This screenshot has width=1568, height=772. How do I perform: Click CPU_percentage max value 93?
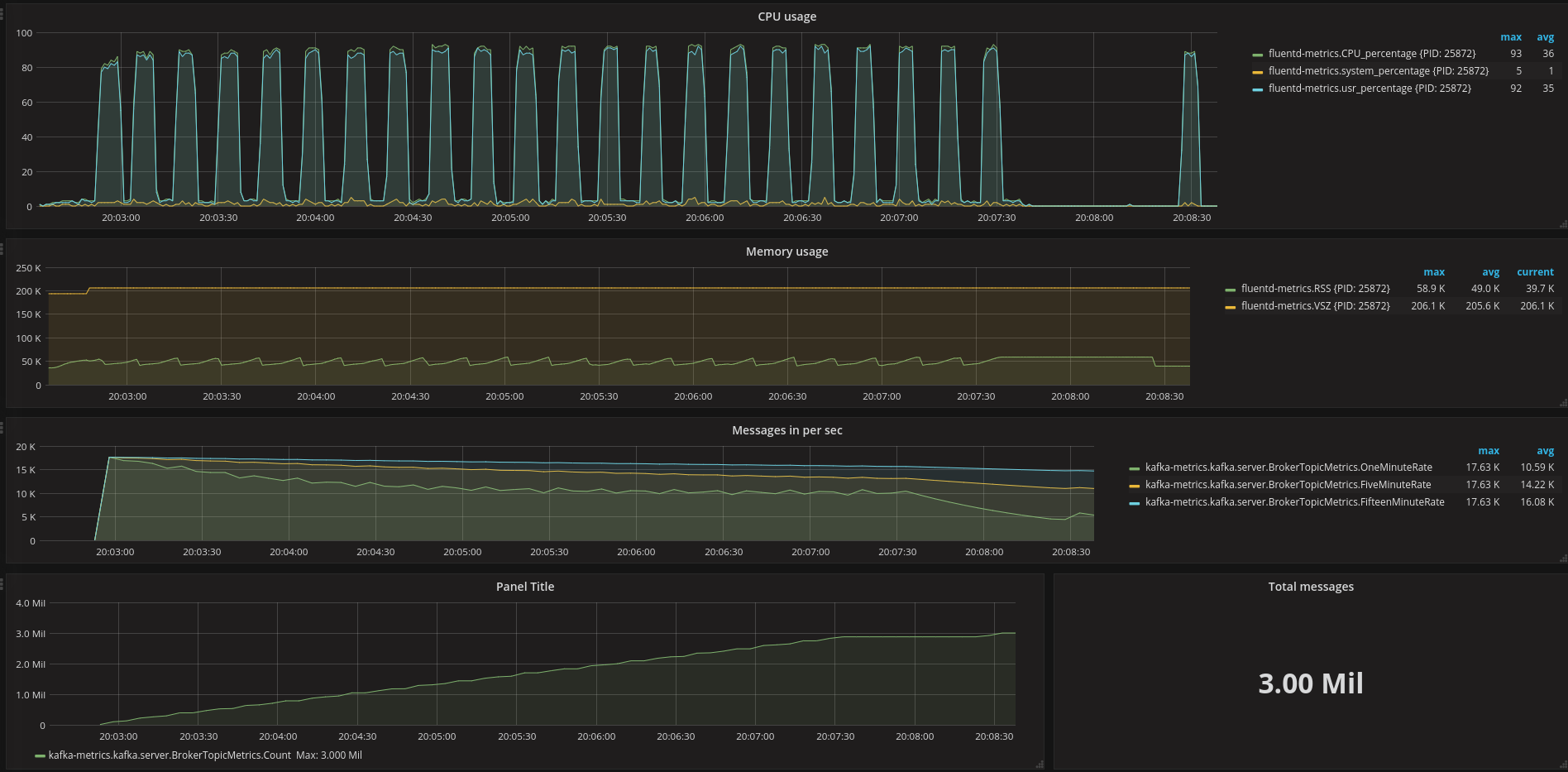[1516, 54]
